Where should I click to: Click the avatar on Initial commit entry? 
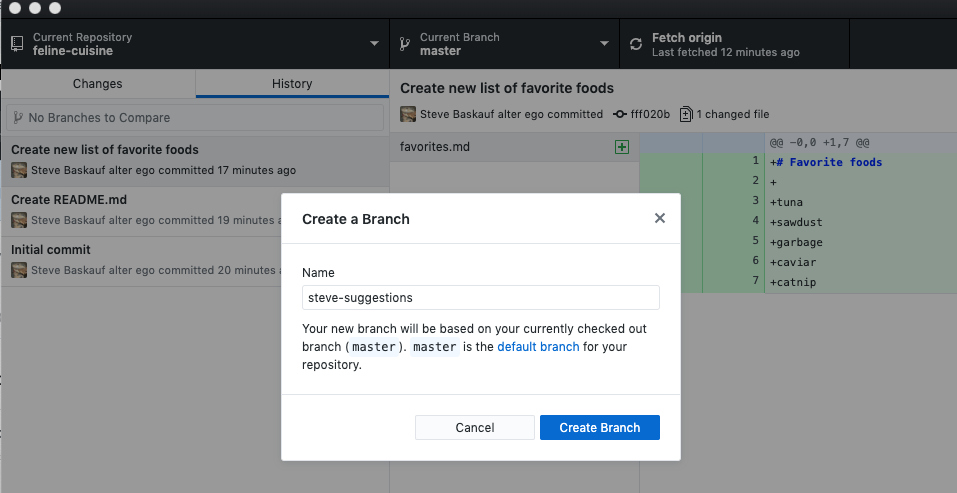[x=19, y=270]
